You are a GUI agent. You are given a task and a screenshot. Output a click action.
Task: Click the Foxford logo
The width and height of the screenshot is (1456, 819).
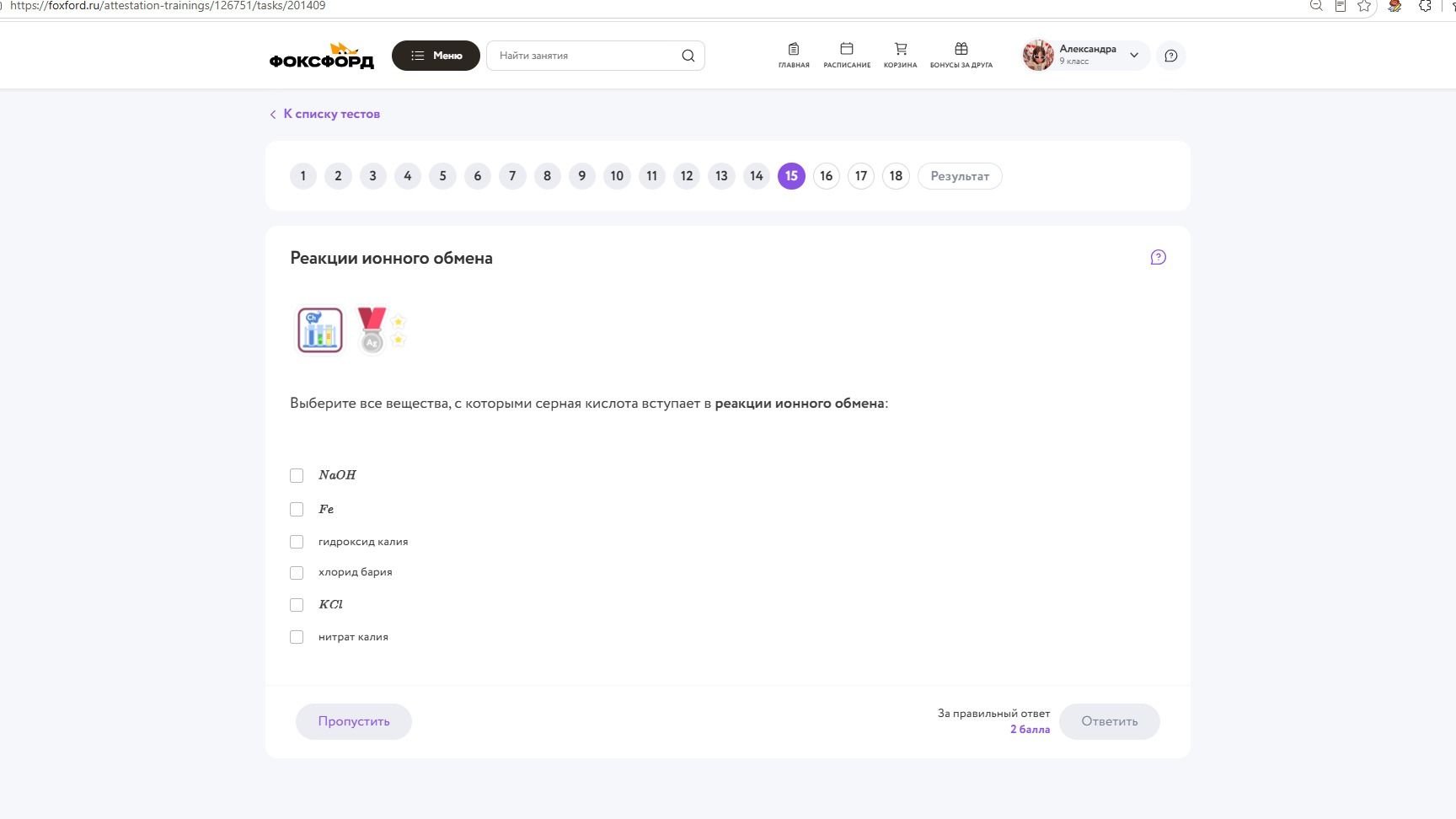point(322,56)
